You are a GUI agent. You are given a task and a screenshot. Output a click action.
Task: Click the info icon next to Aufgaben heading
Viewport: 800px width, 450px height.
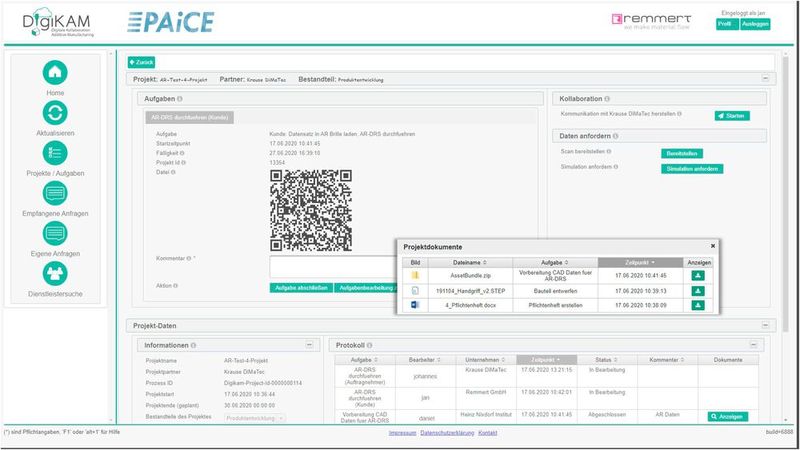180,99
